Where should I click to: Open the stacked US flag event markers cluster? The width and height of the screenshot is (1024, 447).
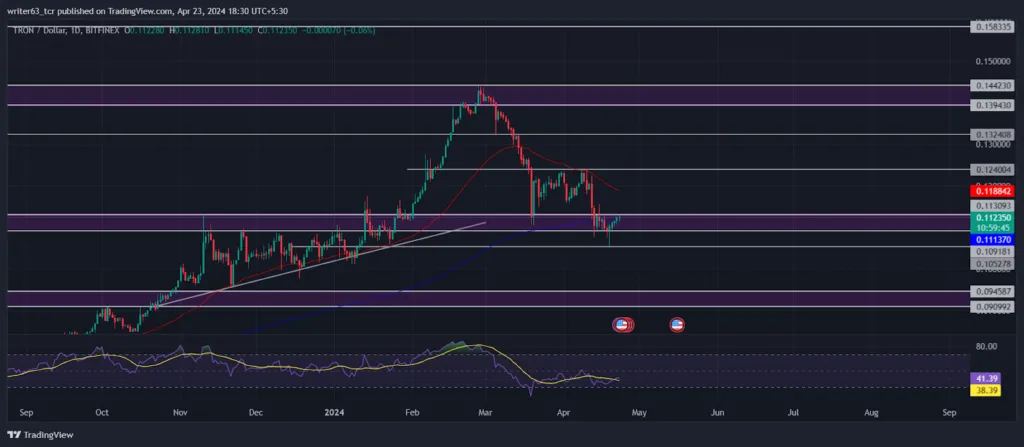click(623, 323)
